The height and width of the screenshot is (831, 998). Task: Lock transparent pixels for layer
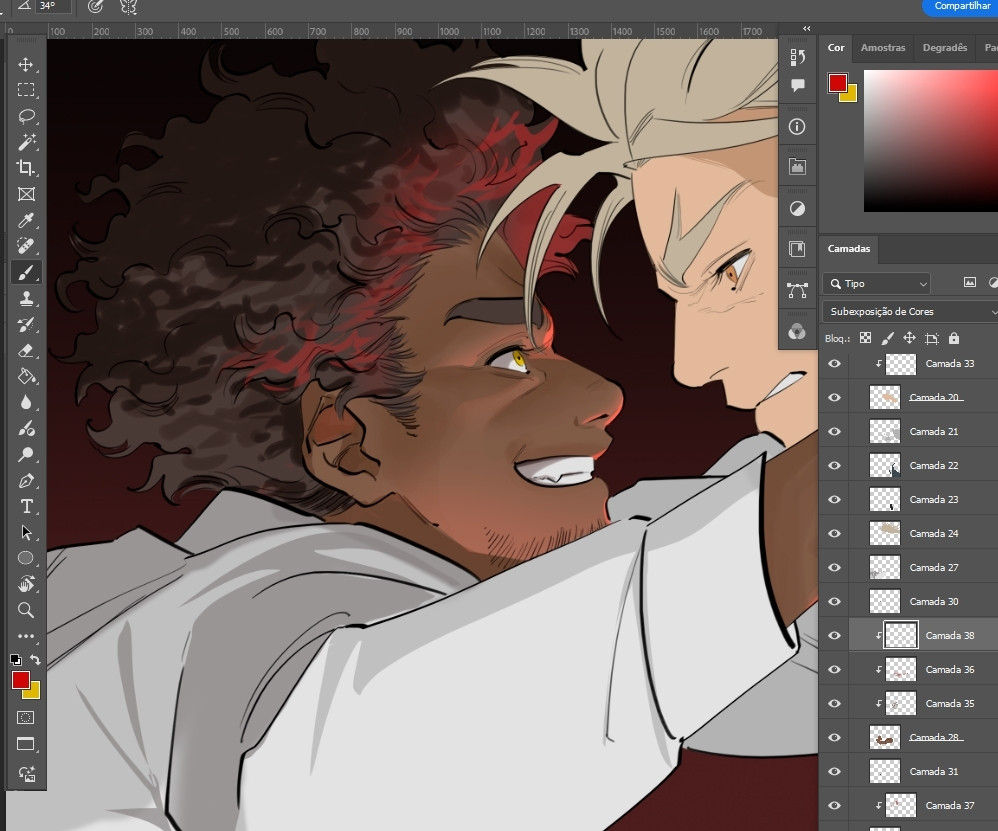[865, 338]
